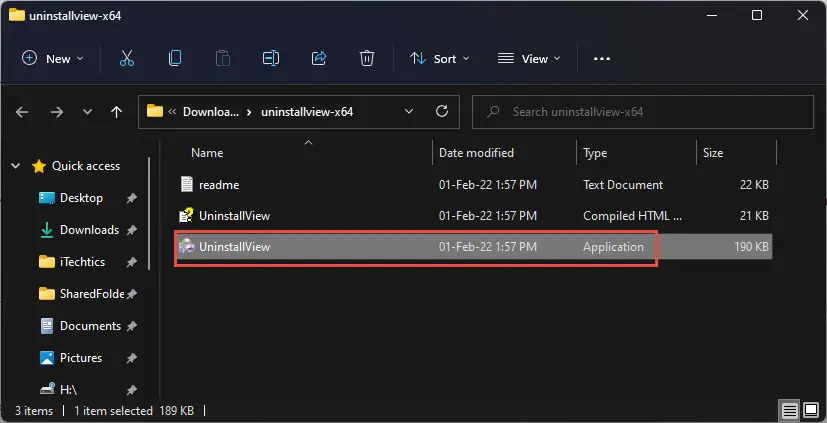Click the Documents icon in sidebar
827x423 pixels.
coord(46,326)
